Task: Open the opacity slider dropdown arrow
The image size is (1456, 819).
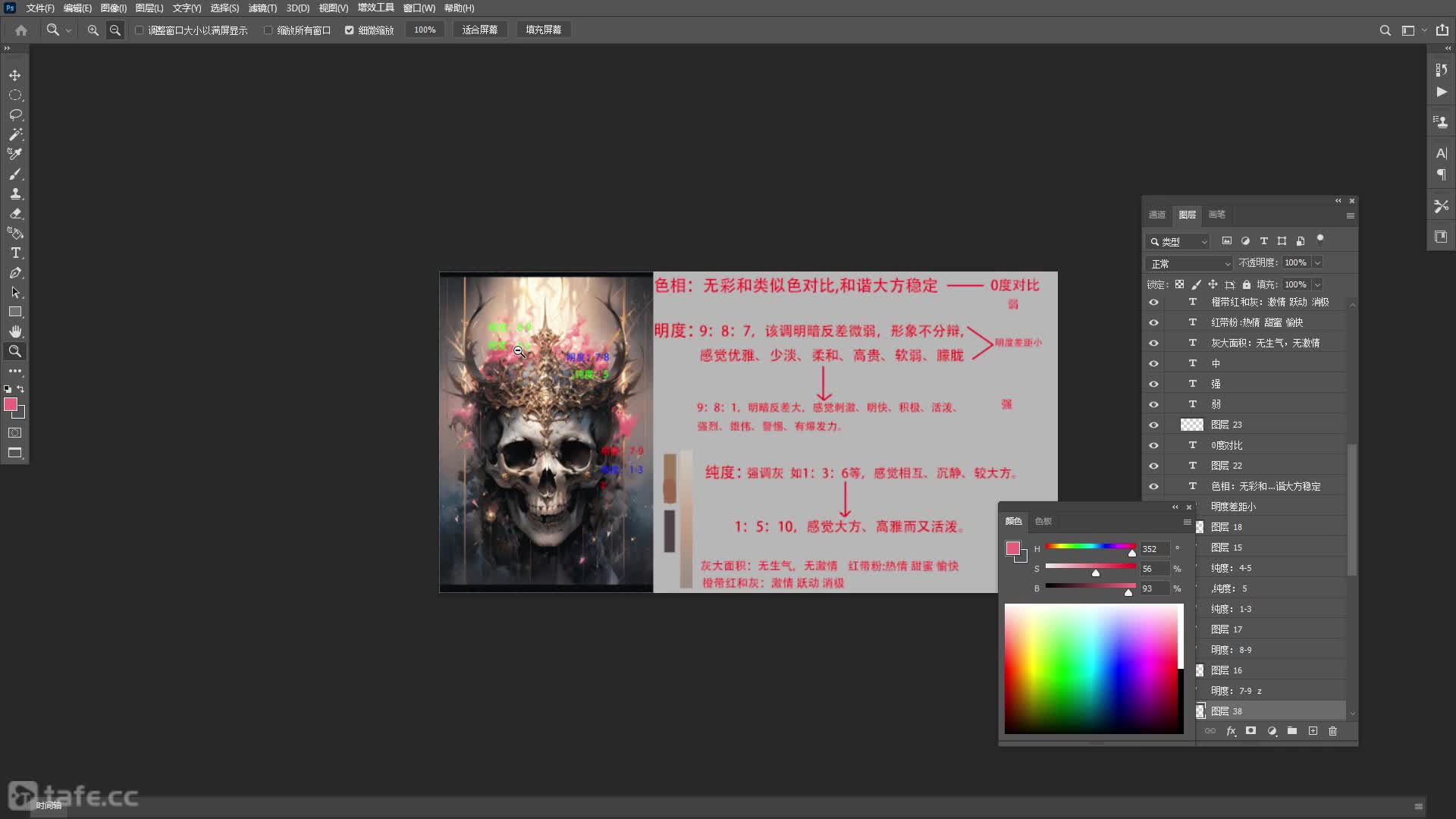Action: pos(1318,262)
